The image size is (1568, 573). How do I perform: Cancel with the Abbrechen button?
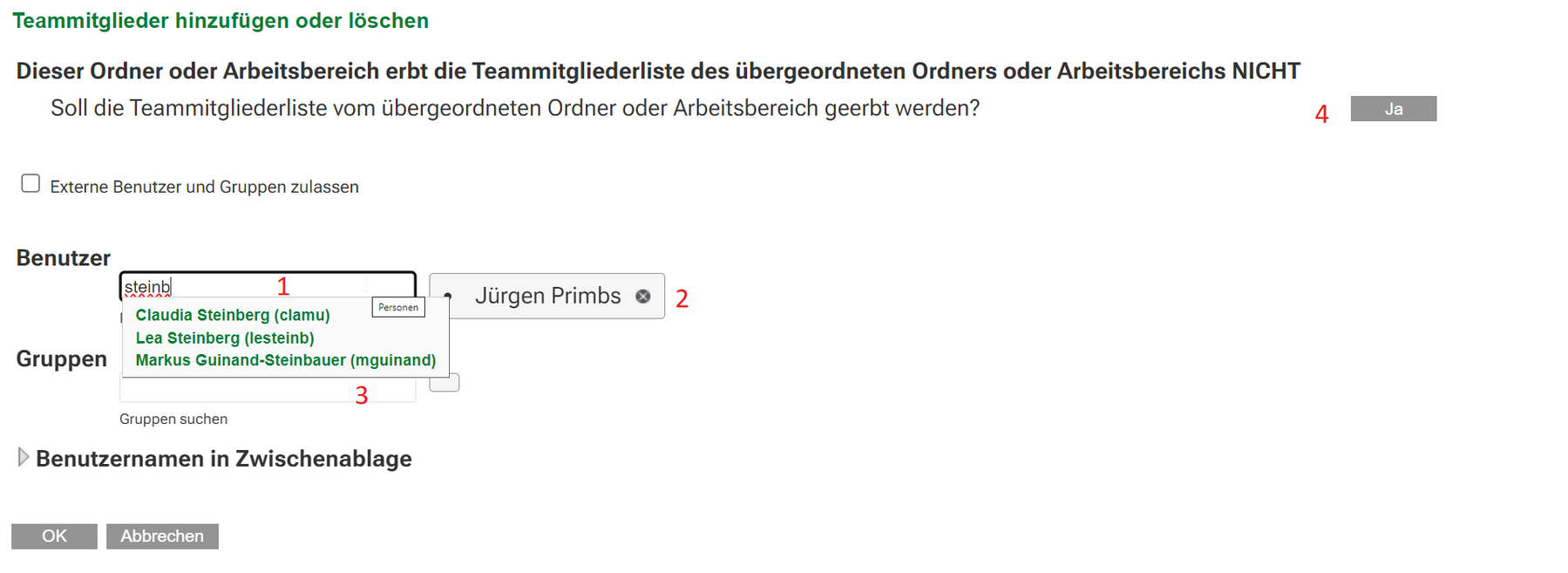(162, 536)
